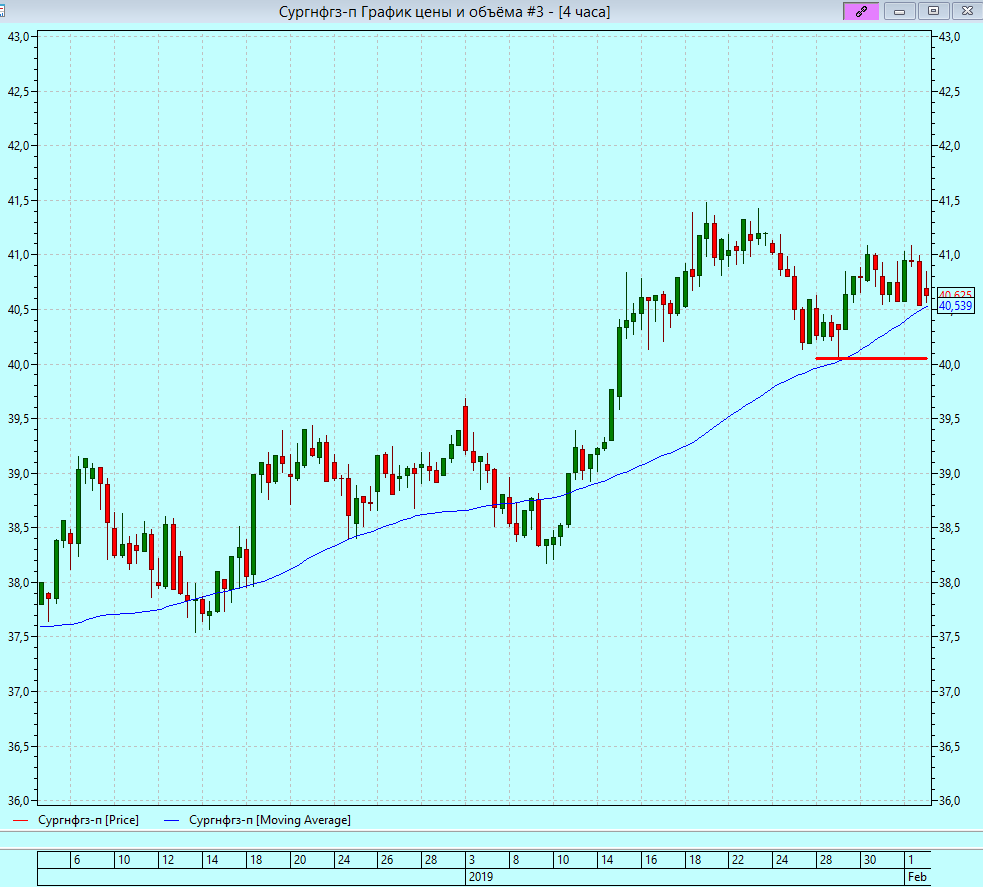Click the red price label 40,625
Screen dimensions: 983x887
pyautogui.click(x=955, y=294)
